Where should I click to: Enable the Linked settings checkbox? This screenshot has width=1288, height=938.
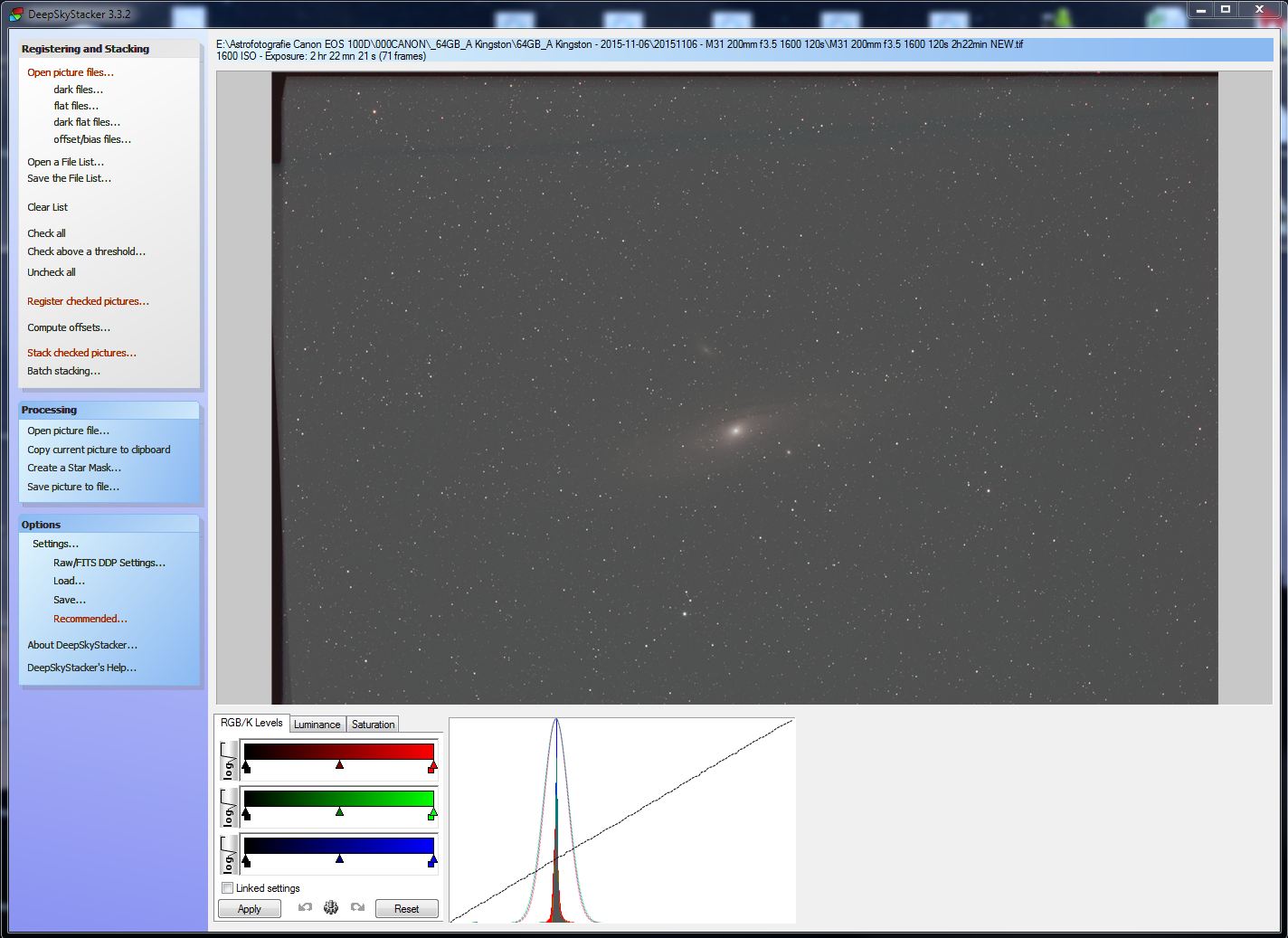click(228, 888)
